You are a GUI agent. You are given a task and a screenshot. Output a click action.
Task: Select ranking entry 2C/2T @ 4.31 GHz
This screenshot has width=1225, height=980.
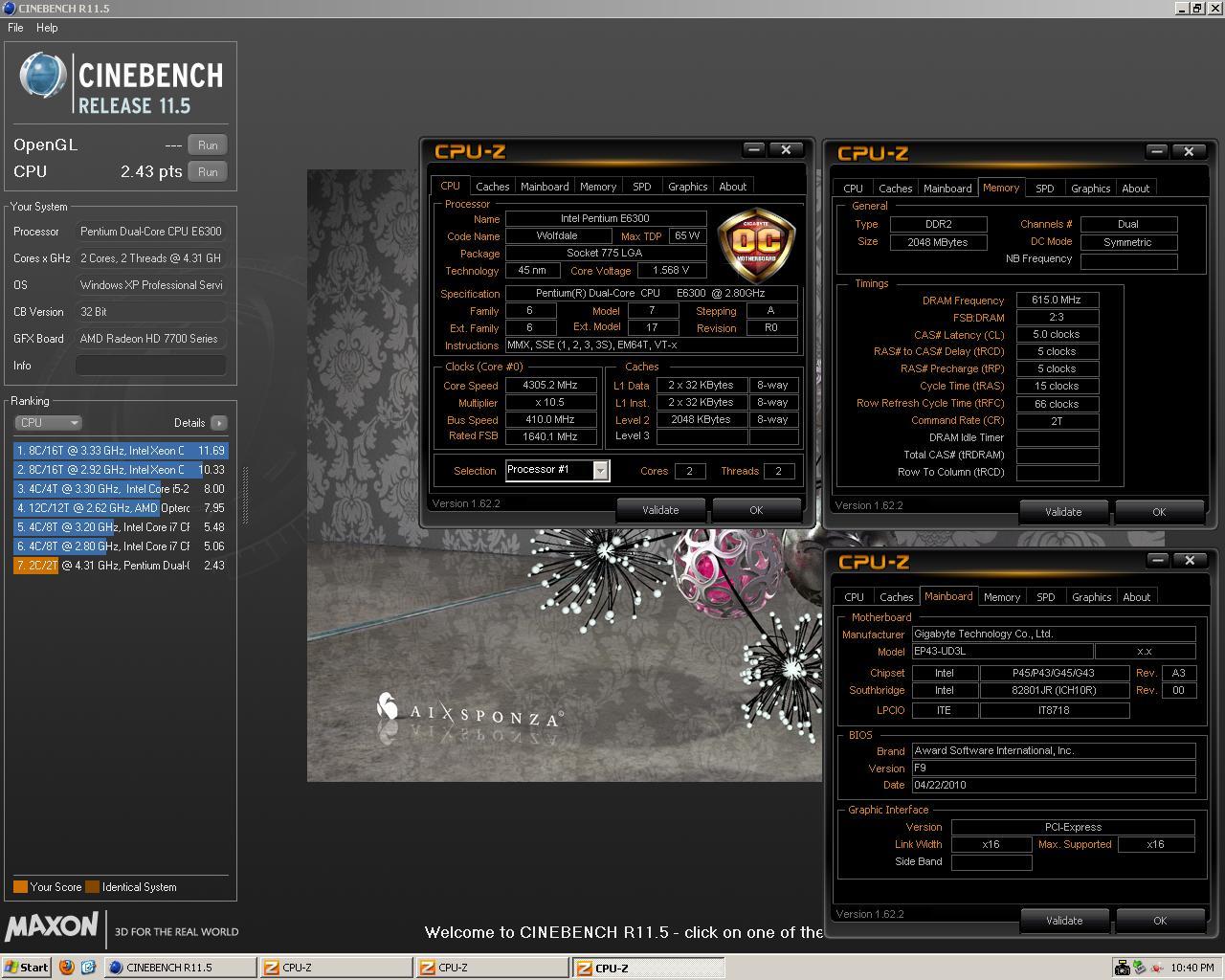(x=121, y=565)
